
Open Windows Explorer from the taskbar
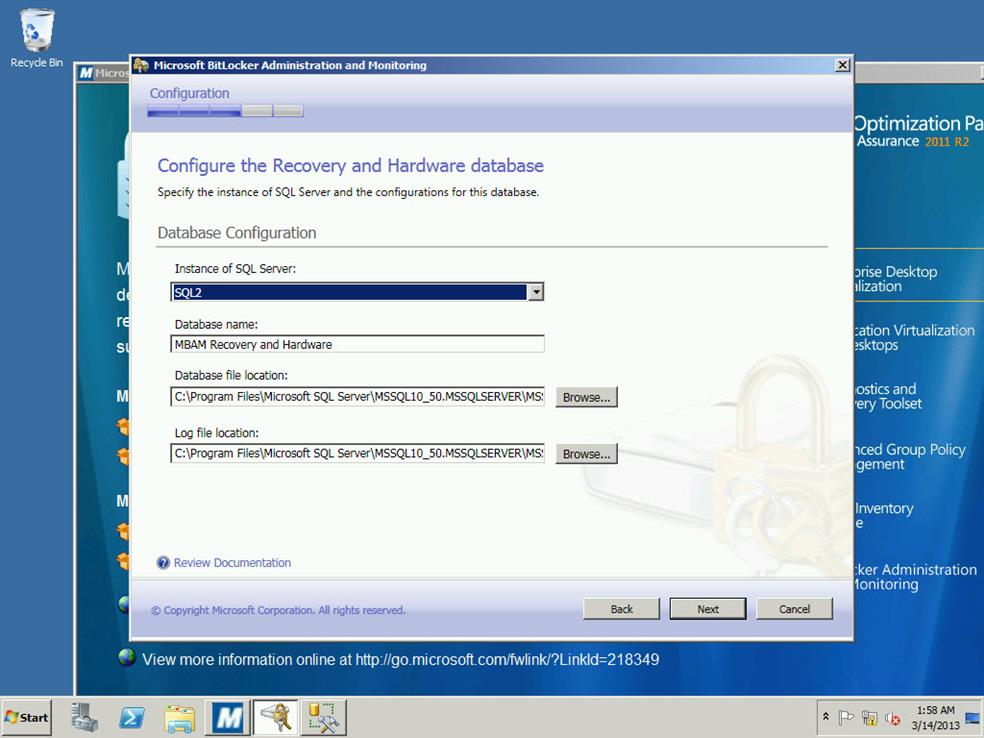tap(180, 717)
